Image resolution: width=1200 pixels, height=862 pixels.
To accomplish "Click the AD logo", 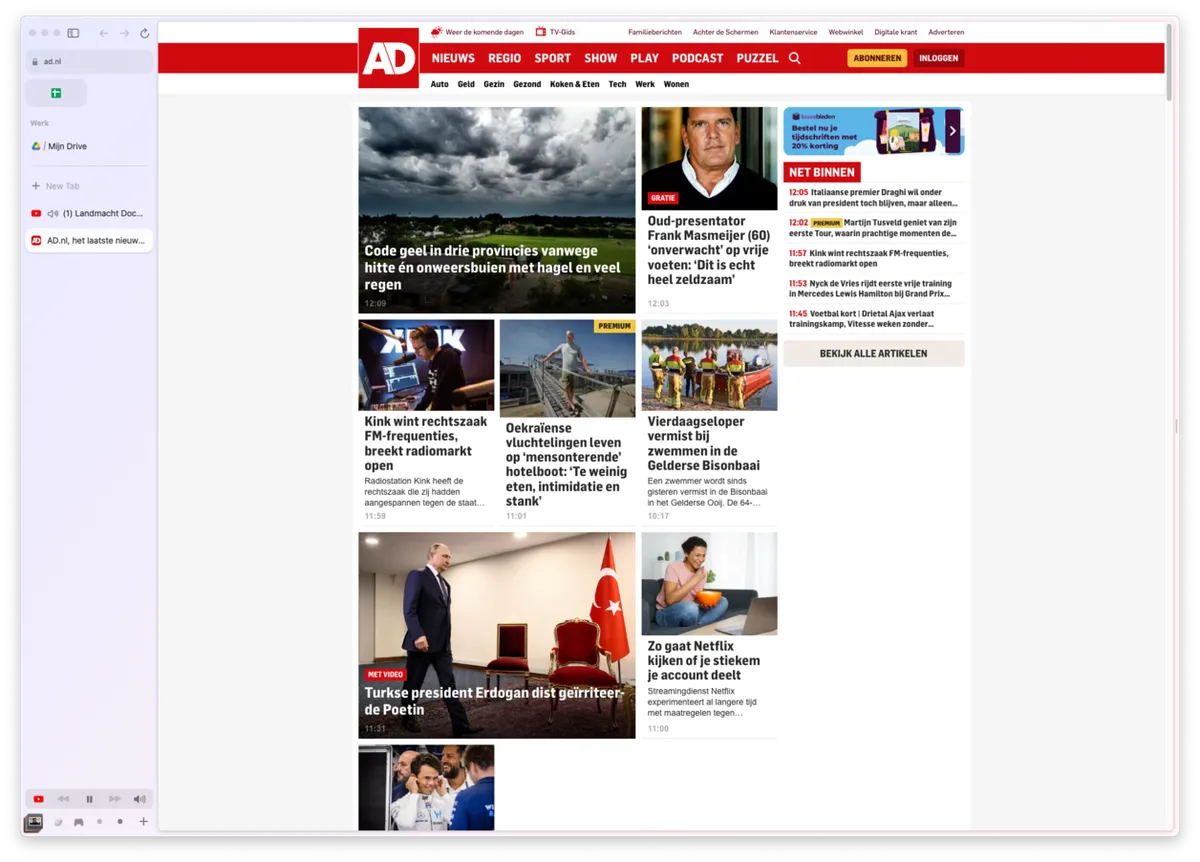I will [x=389, y=59].
